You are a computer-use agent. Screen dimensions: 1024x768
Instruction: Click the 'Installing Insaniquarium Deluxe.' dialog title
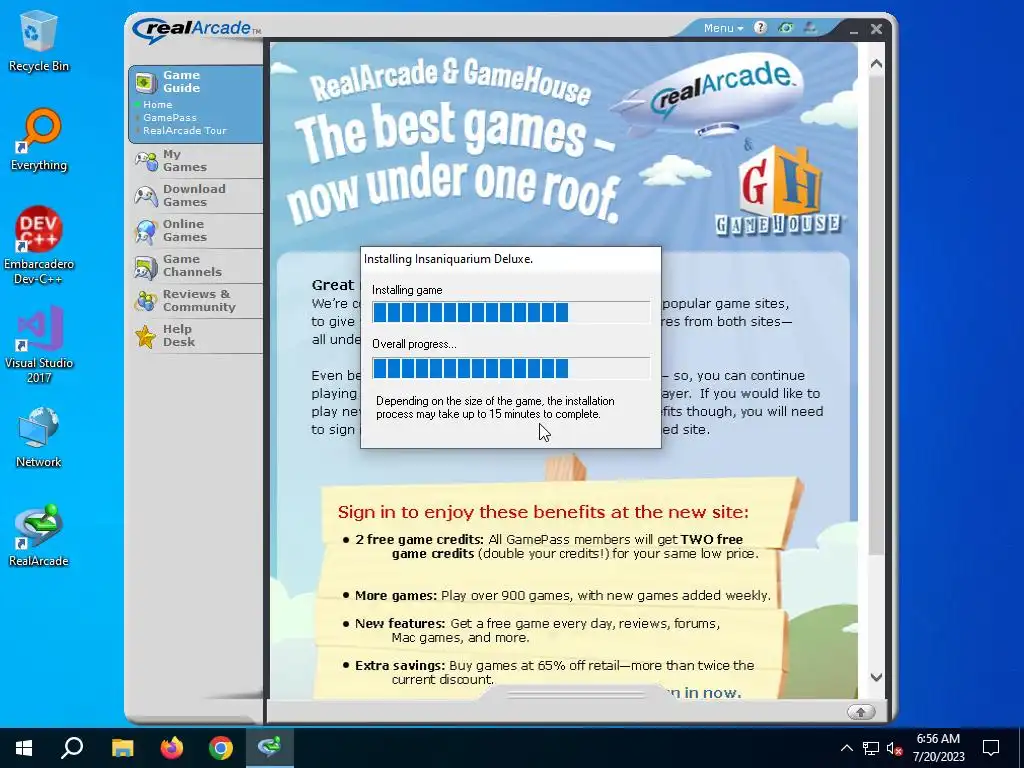(448, 259)
